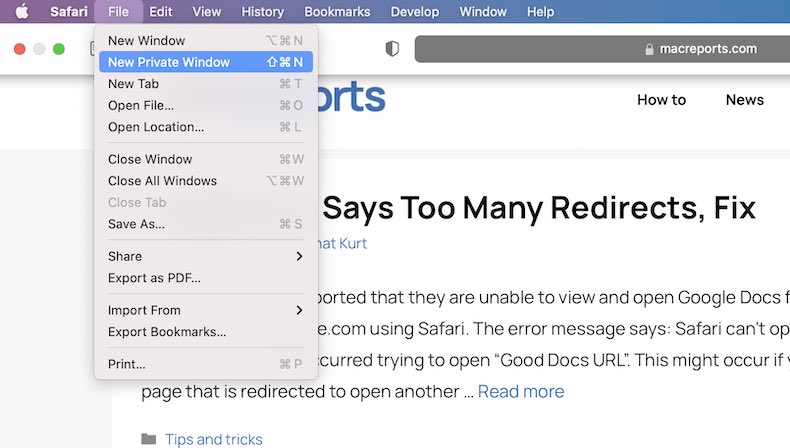Image resolution: width=790 pixels, height=448 pixels.
Task: Click the author name link ending in Kurt
Action: pos(343,243)
